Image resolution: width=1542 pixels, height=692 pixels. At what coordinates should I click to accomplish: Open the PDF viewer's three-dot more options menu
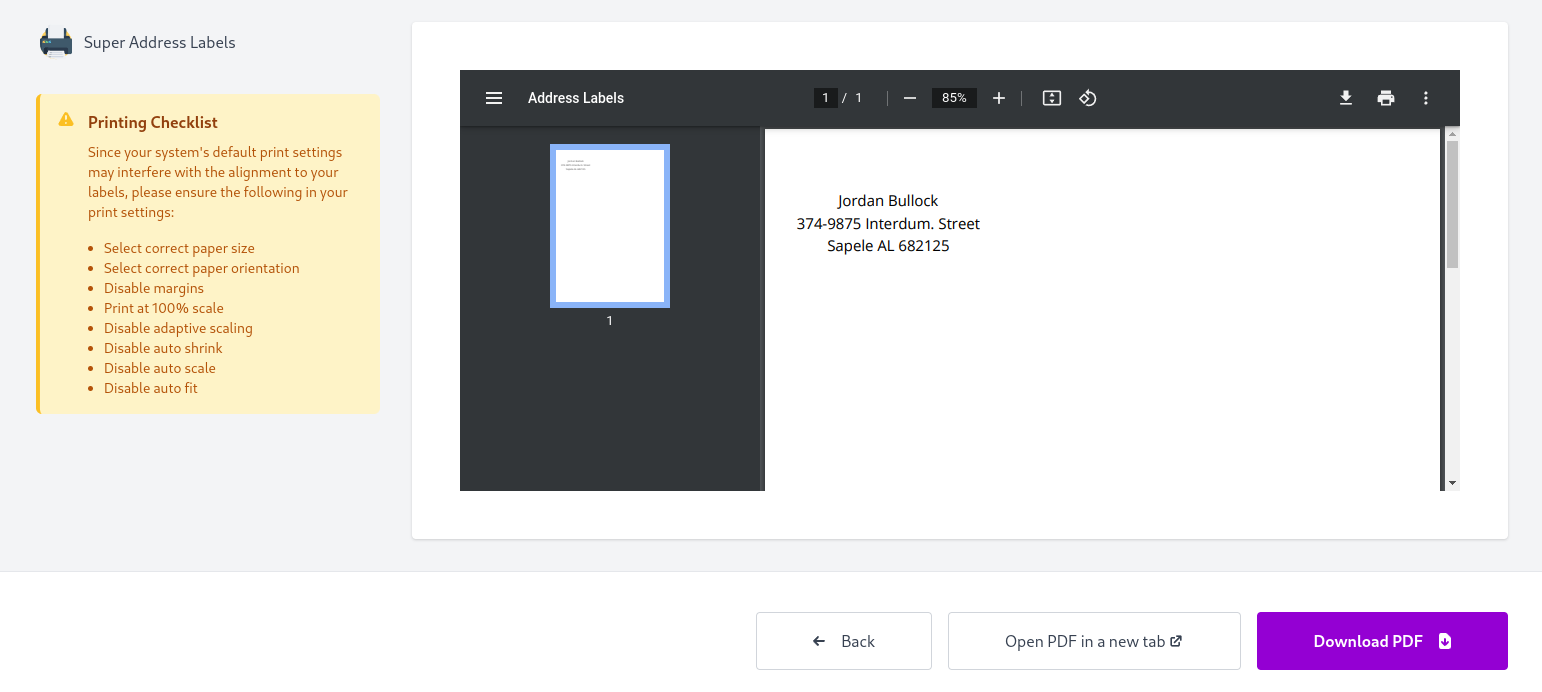tap(1426, 97)
